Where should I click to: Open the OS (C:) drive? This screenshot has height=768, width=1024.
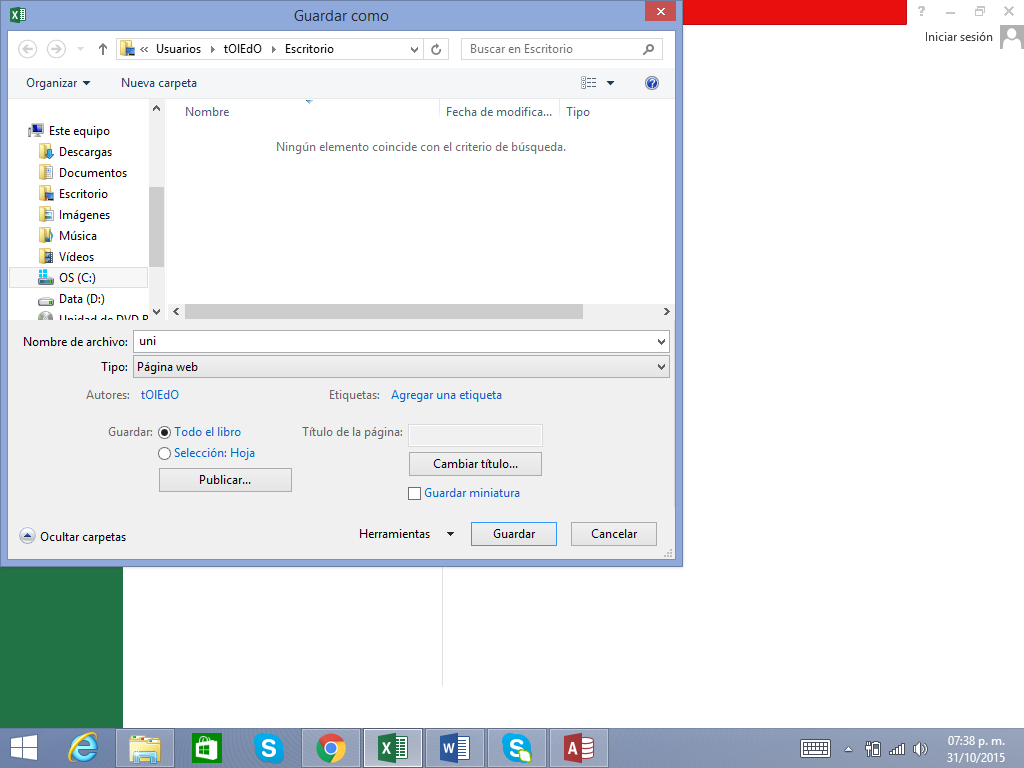tap(77, 278)
